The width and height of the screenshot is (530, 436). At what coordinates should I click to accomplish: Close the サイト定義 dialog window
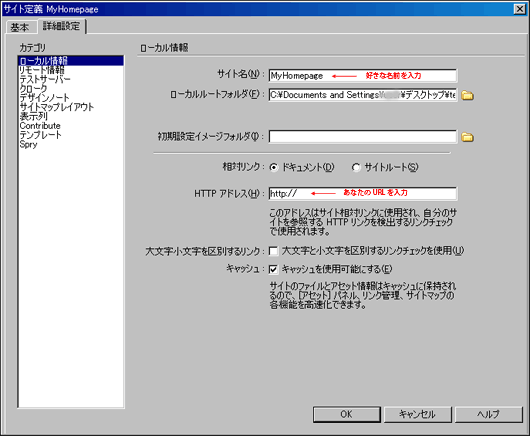click(x=520, y=9)
